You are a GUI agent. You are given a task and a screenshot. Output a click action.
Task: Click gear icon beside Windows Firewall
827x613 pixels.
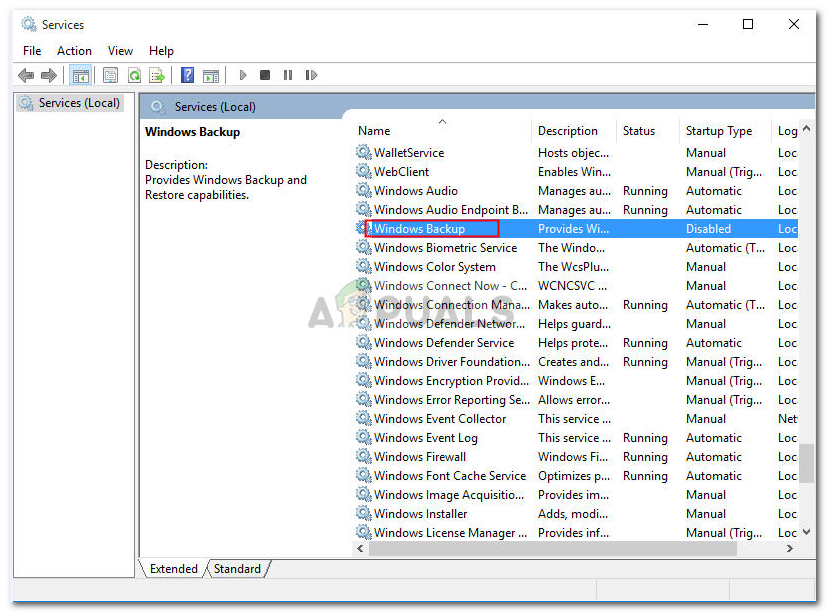[363, 456]
